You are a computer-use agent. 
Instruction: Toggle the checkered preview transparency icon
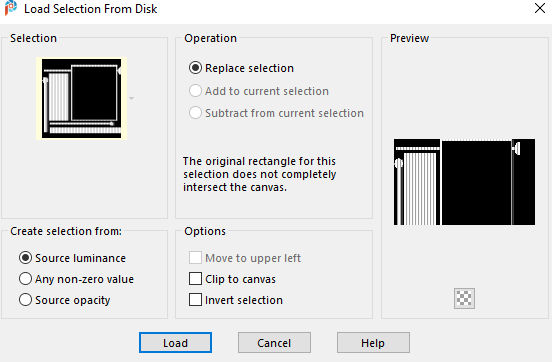464,298
